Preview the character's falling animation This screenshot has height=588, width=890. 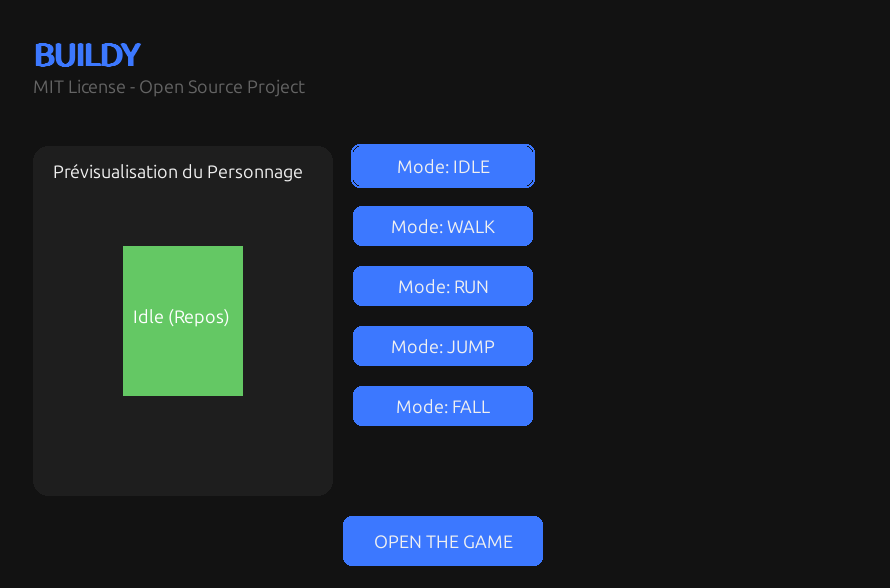pos(443,406)
